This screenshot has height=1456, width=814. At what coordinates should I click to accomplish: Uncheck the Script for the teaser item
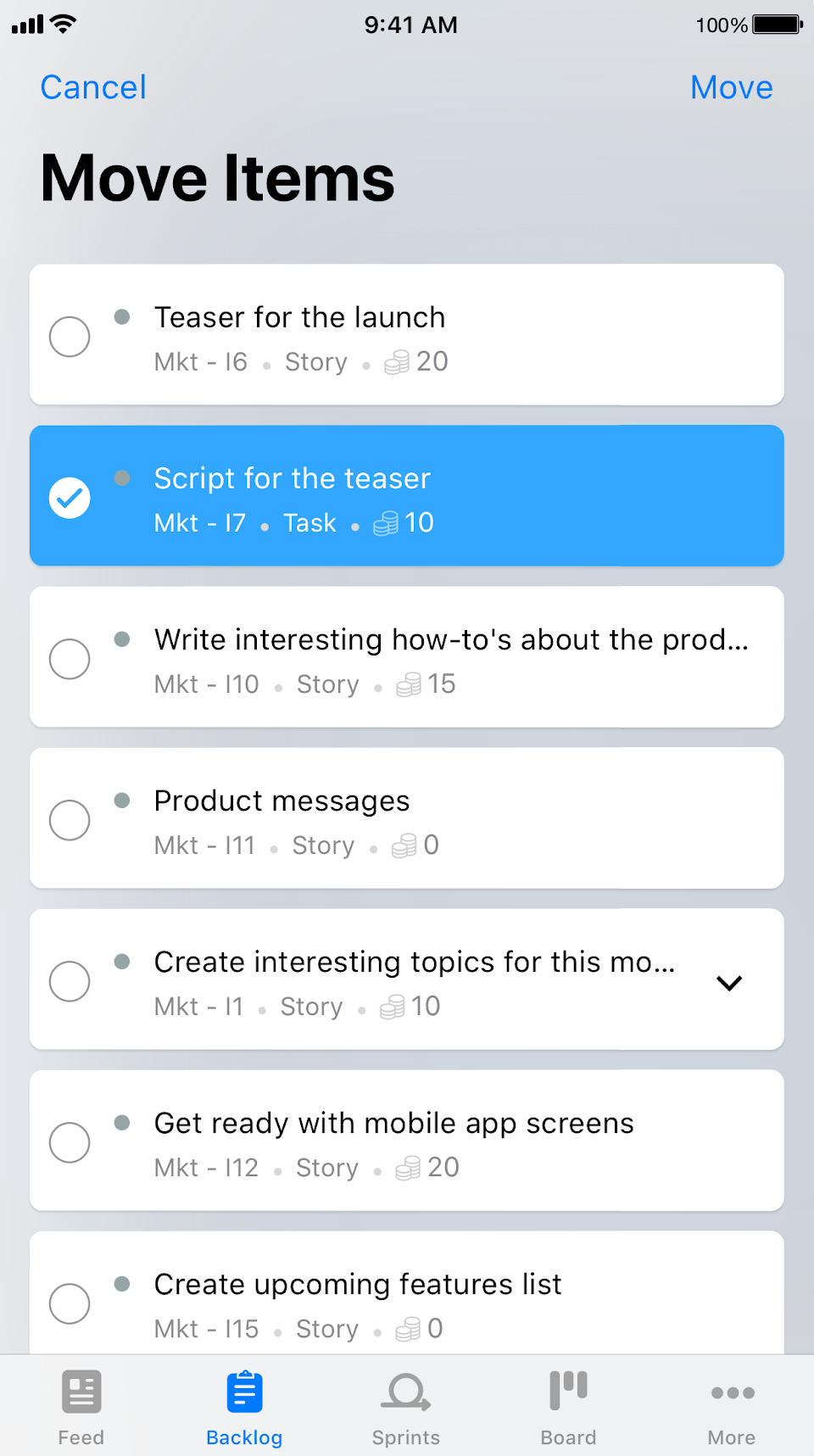[70, 498]
